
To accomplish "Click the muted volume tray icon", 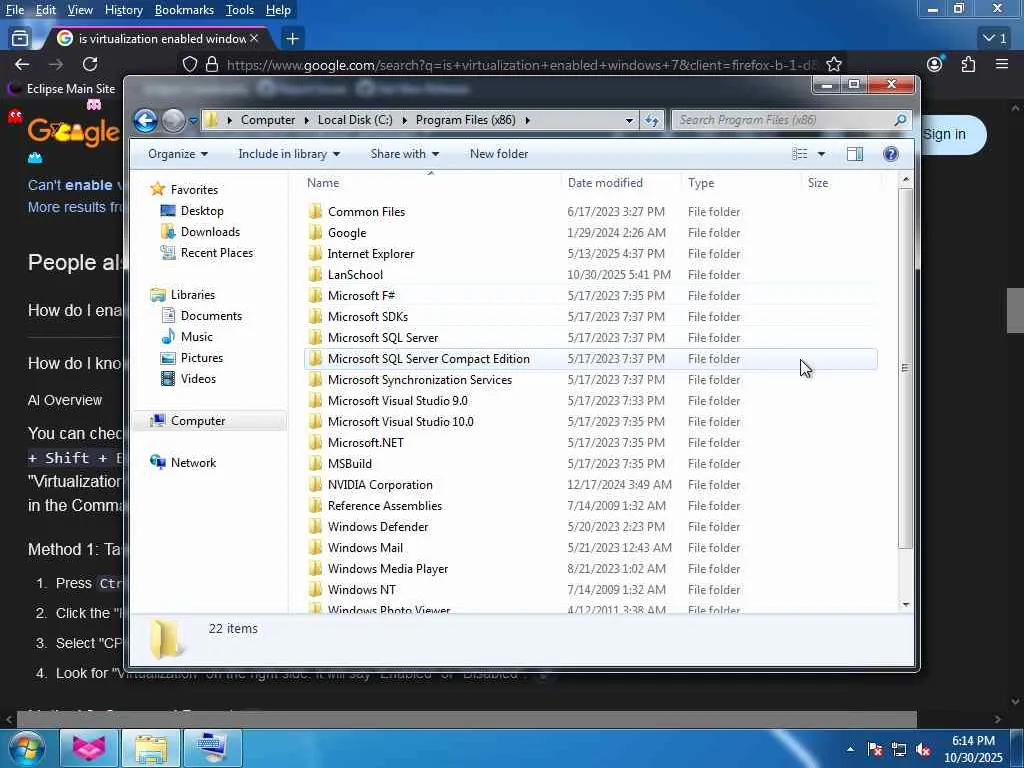I will (x=923, y=750).
